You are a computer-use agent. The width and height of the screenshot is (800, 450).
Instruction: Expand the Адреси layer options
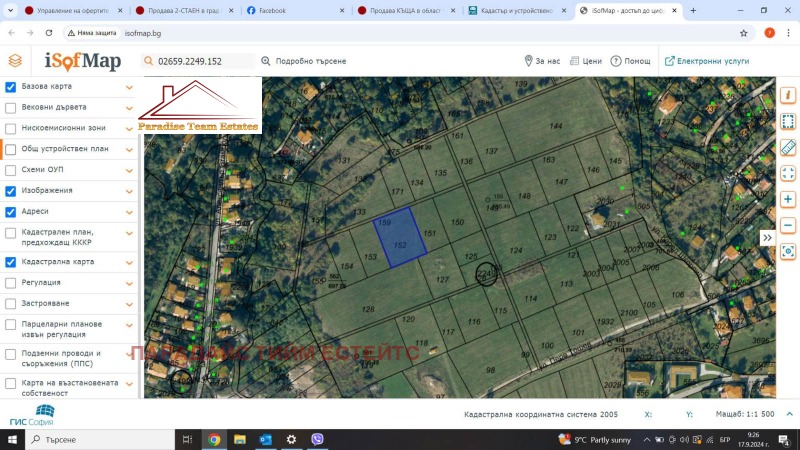(x=129, y=212)
